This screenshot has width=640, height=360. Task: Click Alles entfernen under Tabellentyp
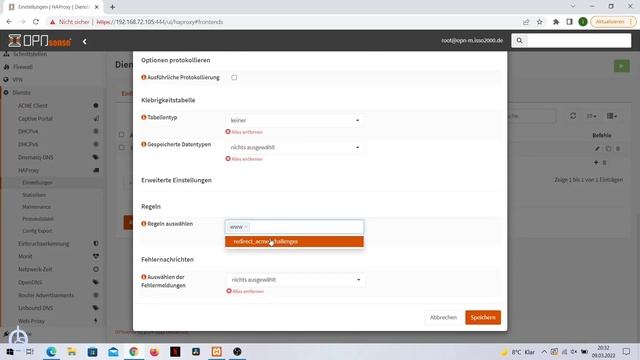[x=244, y=132]
